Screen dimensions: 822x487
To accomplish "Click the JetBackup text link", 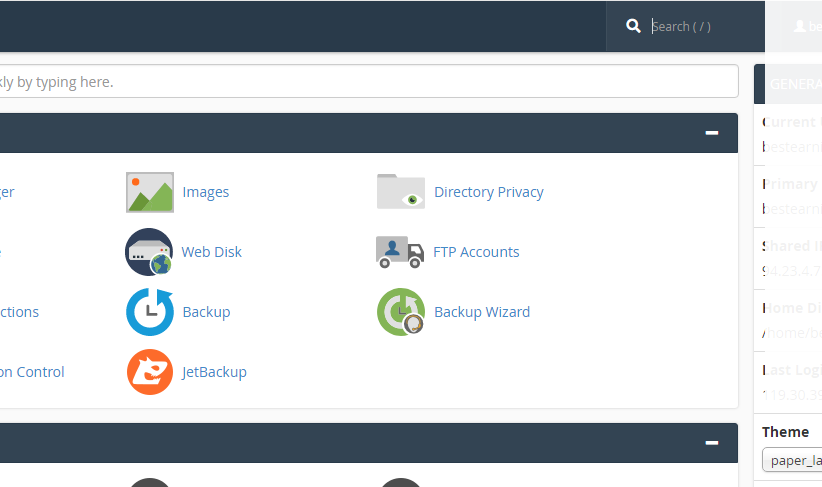I will click(x=214, y=372).
